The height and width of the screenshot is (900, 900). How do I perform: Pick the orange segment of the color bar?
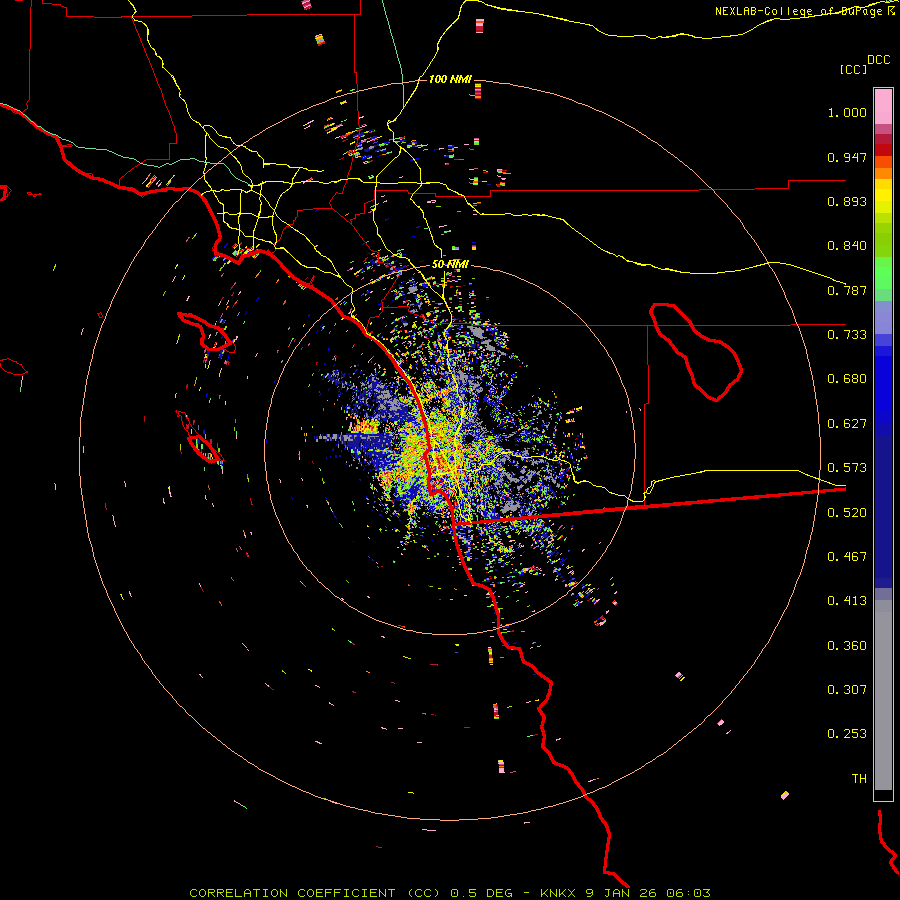coord(883,173)
